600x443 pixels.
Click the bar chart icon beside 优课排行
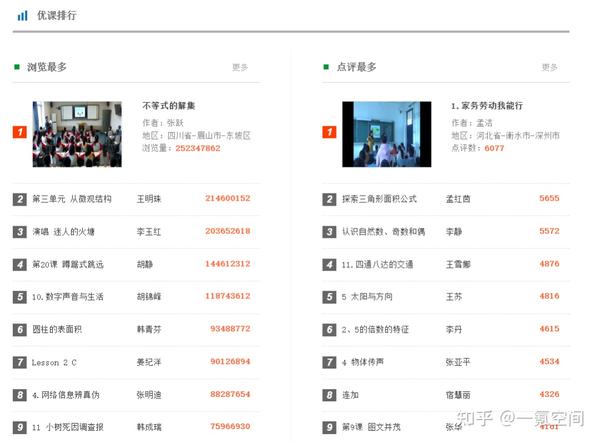(23, 16)
